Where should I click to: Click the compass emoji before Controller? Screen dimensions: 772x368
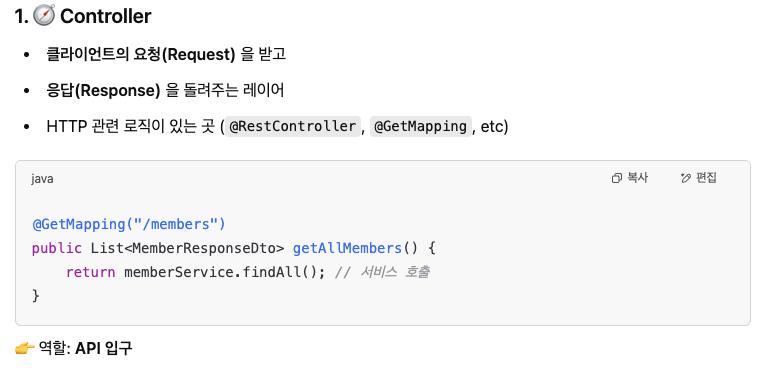coord(44,15)
